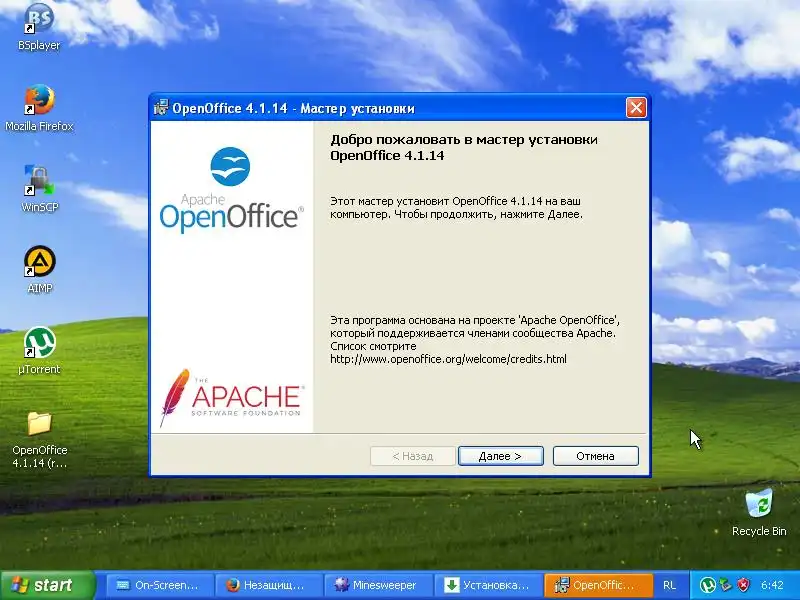Click Далее to continue the installation
800x600 pixels.
[501, 456]
